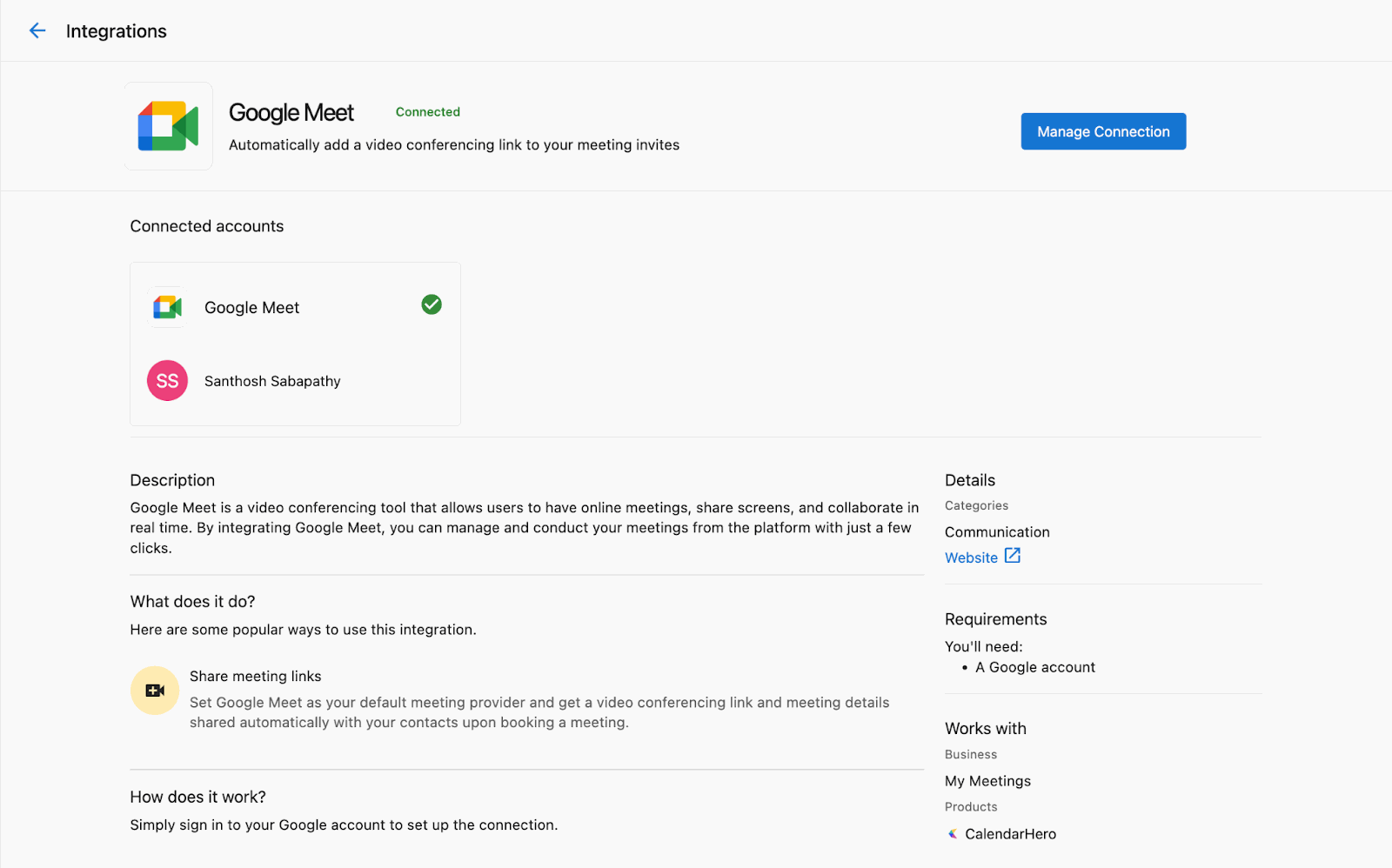1392x868 pixels.
Task: Click the Requirements heading
Action: [x=996, y=619]
